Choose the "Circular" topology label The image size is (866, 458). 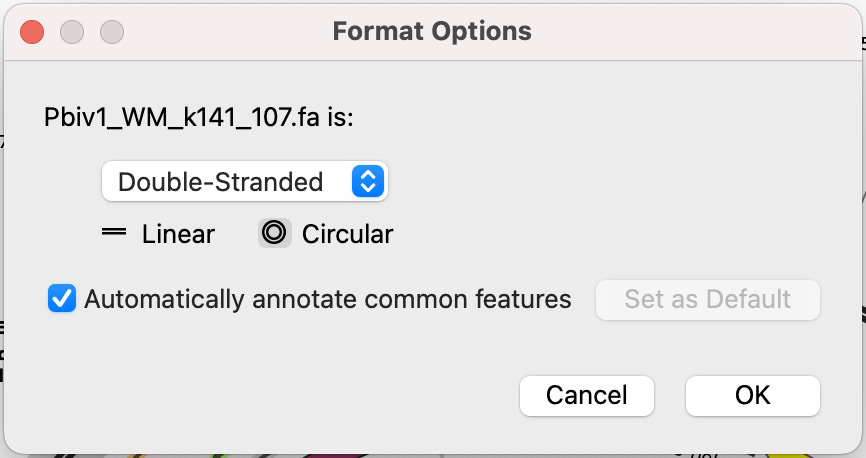click(x=347, y=234)
